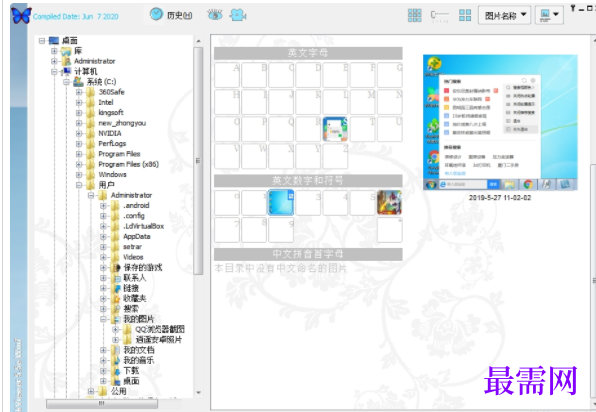Viewport: 596px width, 412px height.
Task: Select the Windows folder
Action: click(x=112, y=174)
